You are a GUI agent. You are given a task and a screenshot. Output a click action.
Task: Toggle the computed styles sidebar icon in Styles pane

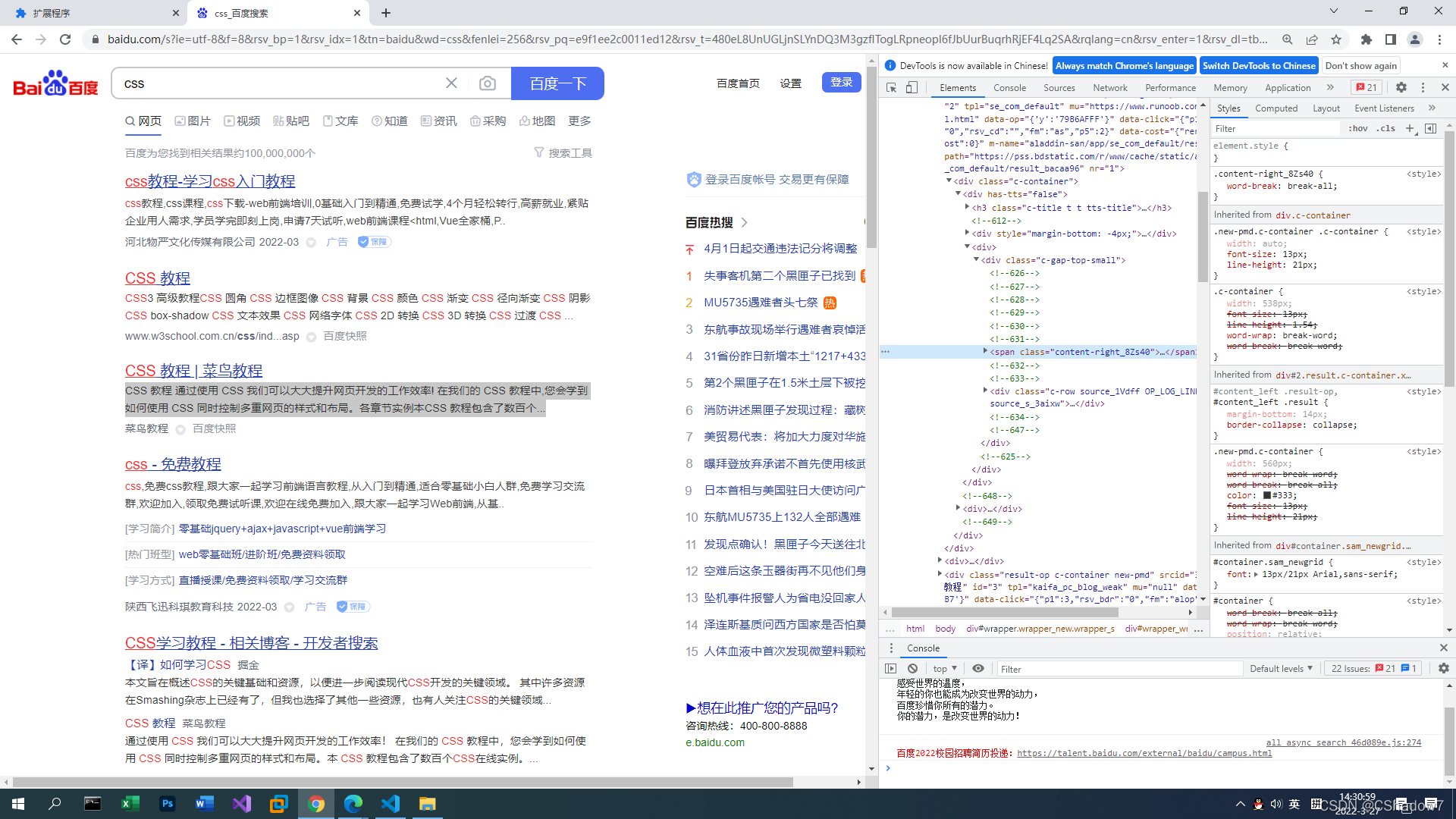[x=1430, y=129]
